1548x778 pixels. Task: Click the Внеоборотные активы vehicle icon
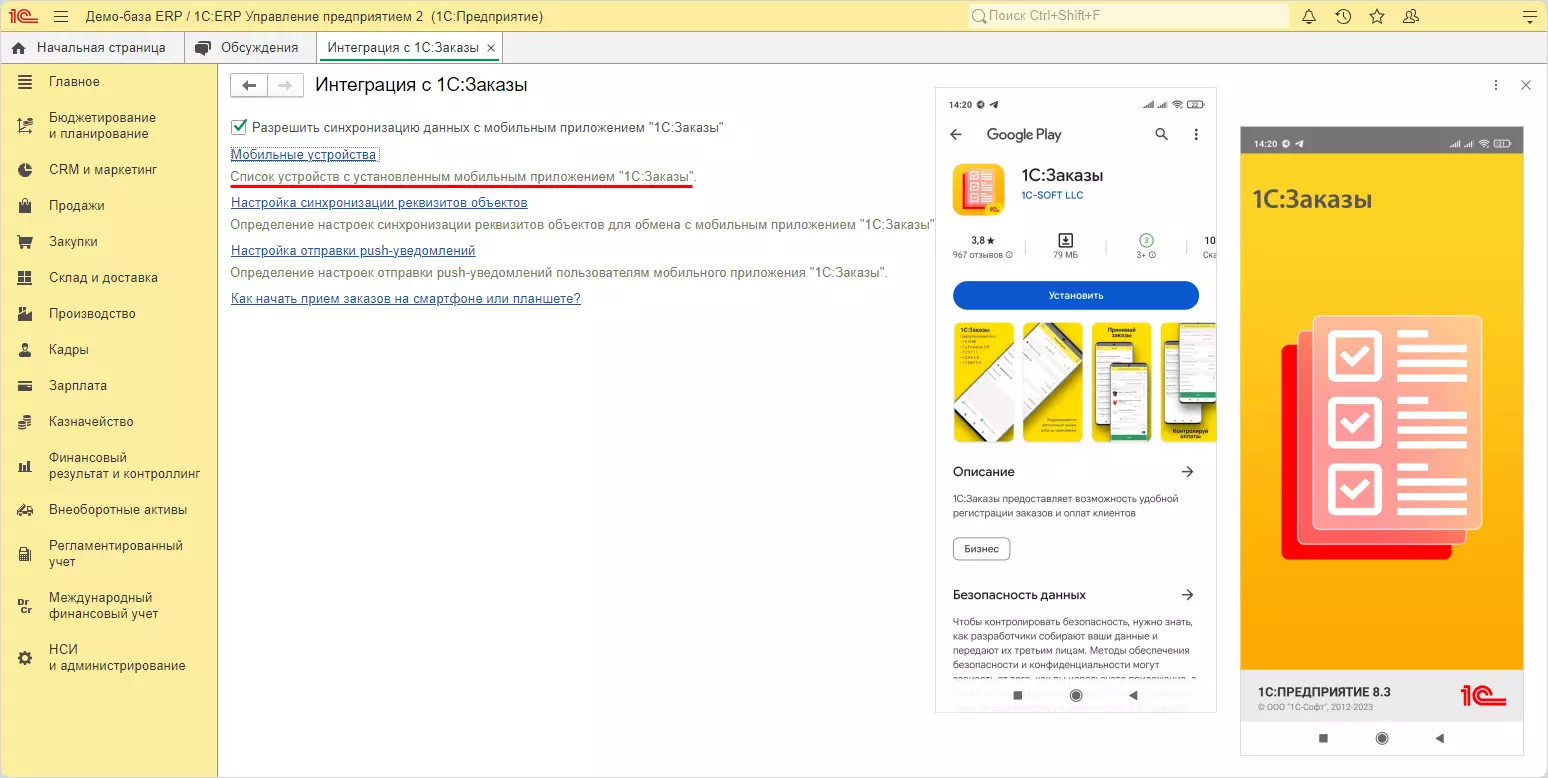(26, 510)
